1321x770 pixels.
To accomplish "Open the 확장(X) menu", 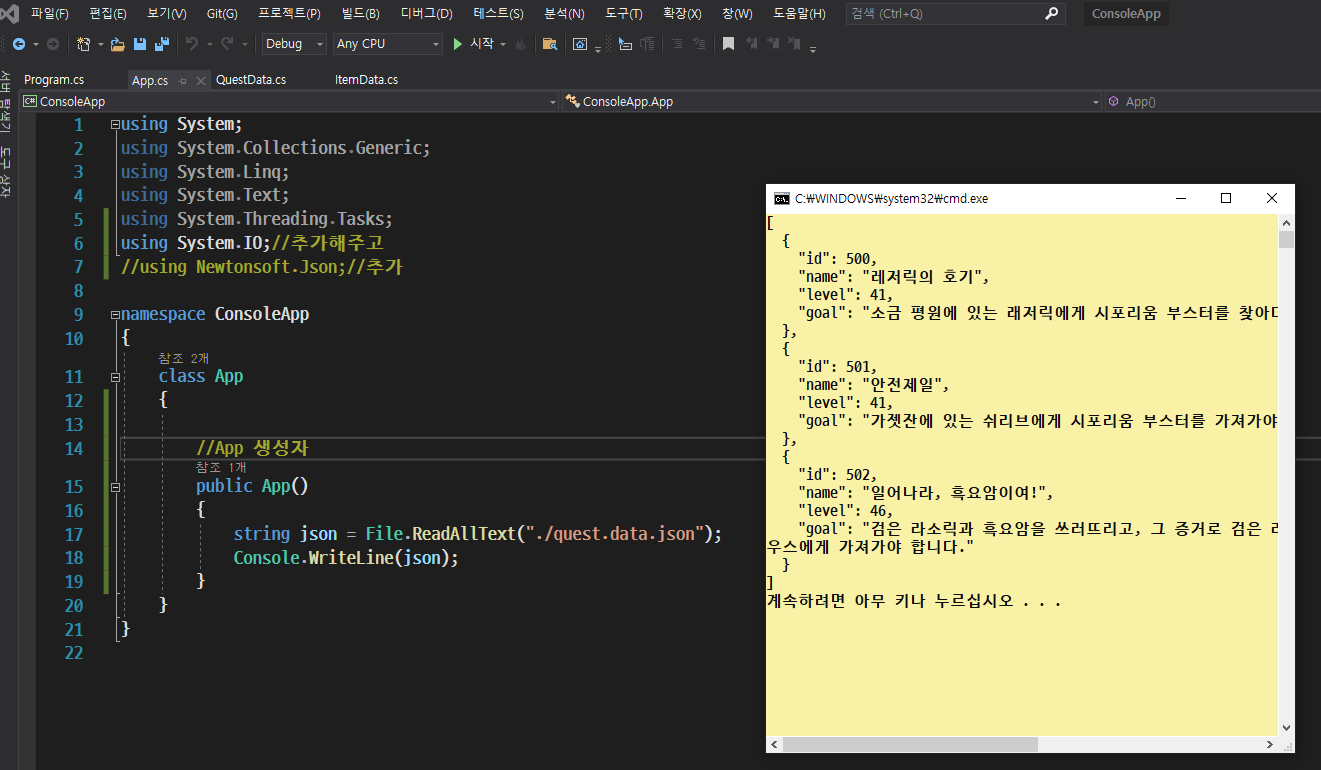I will click(x=682, y=14).
